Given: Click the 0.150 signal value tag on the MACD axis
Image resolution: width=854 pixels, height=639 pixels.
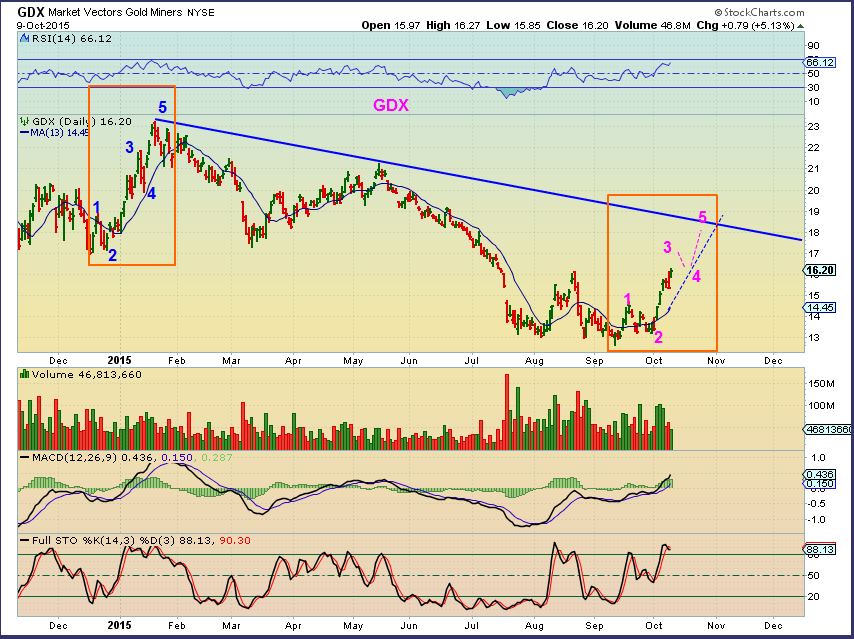Looking at the screenshot, I should coord(819,484).
